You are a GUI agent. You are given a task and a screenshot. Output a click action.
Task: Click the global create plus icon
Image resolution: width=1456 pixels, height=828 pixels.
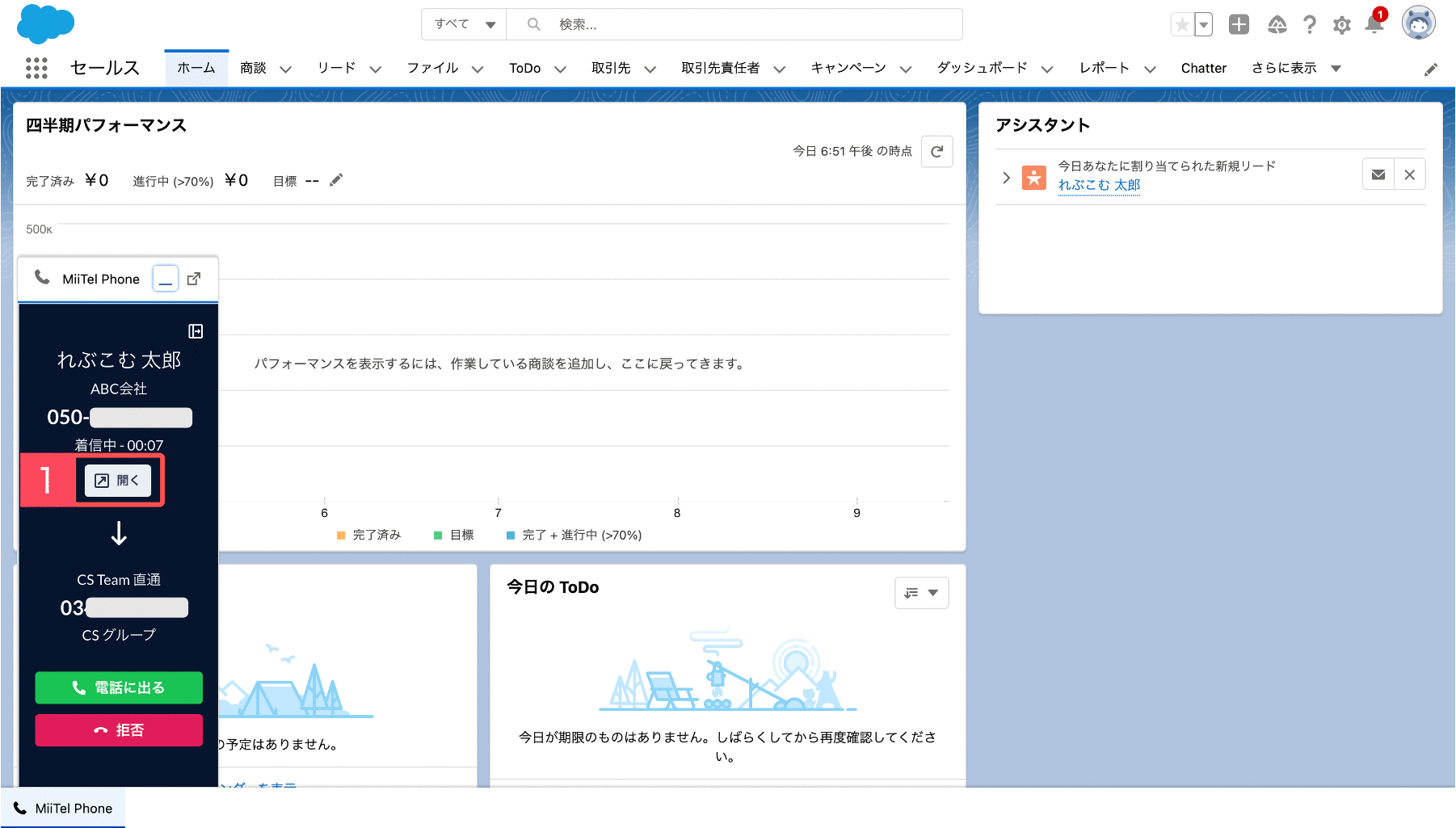(1239, 24)
